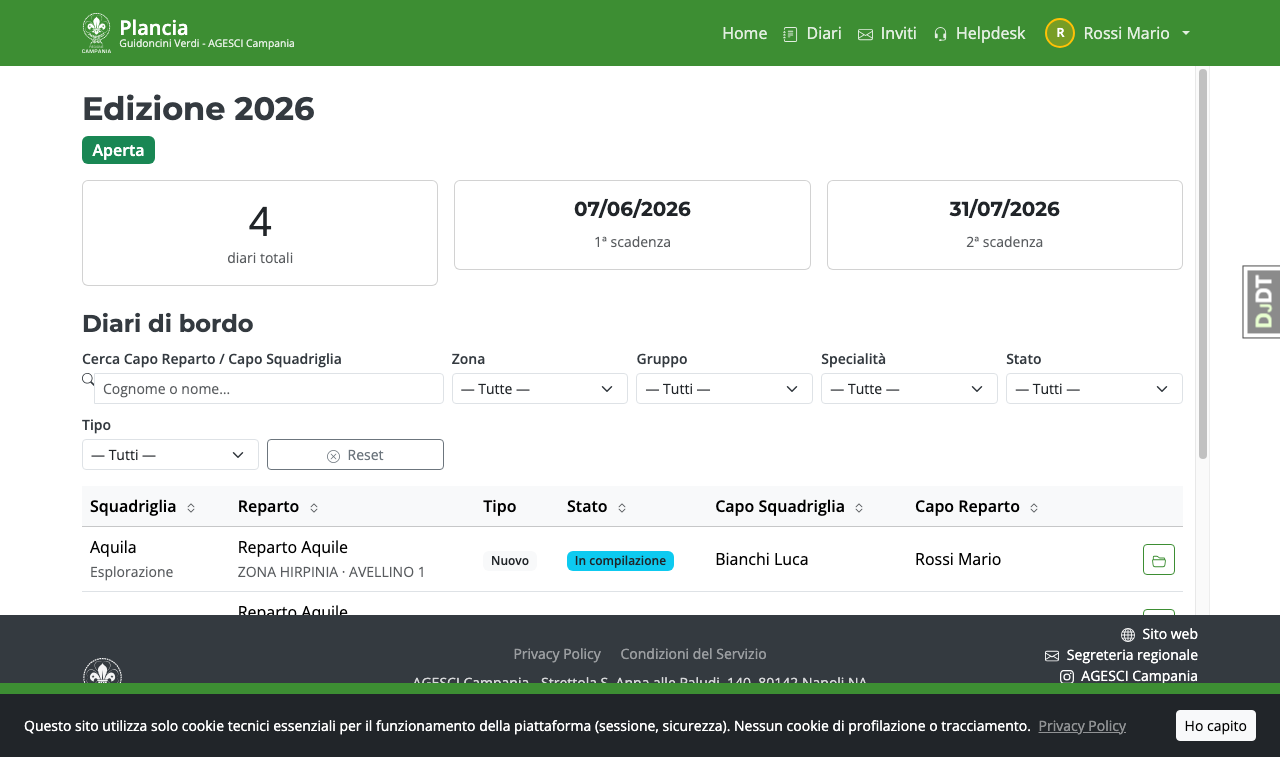Expand the Tipo filter dropdown

click(x=170, y=455)
